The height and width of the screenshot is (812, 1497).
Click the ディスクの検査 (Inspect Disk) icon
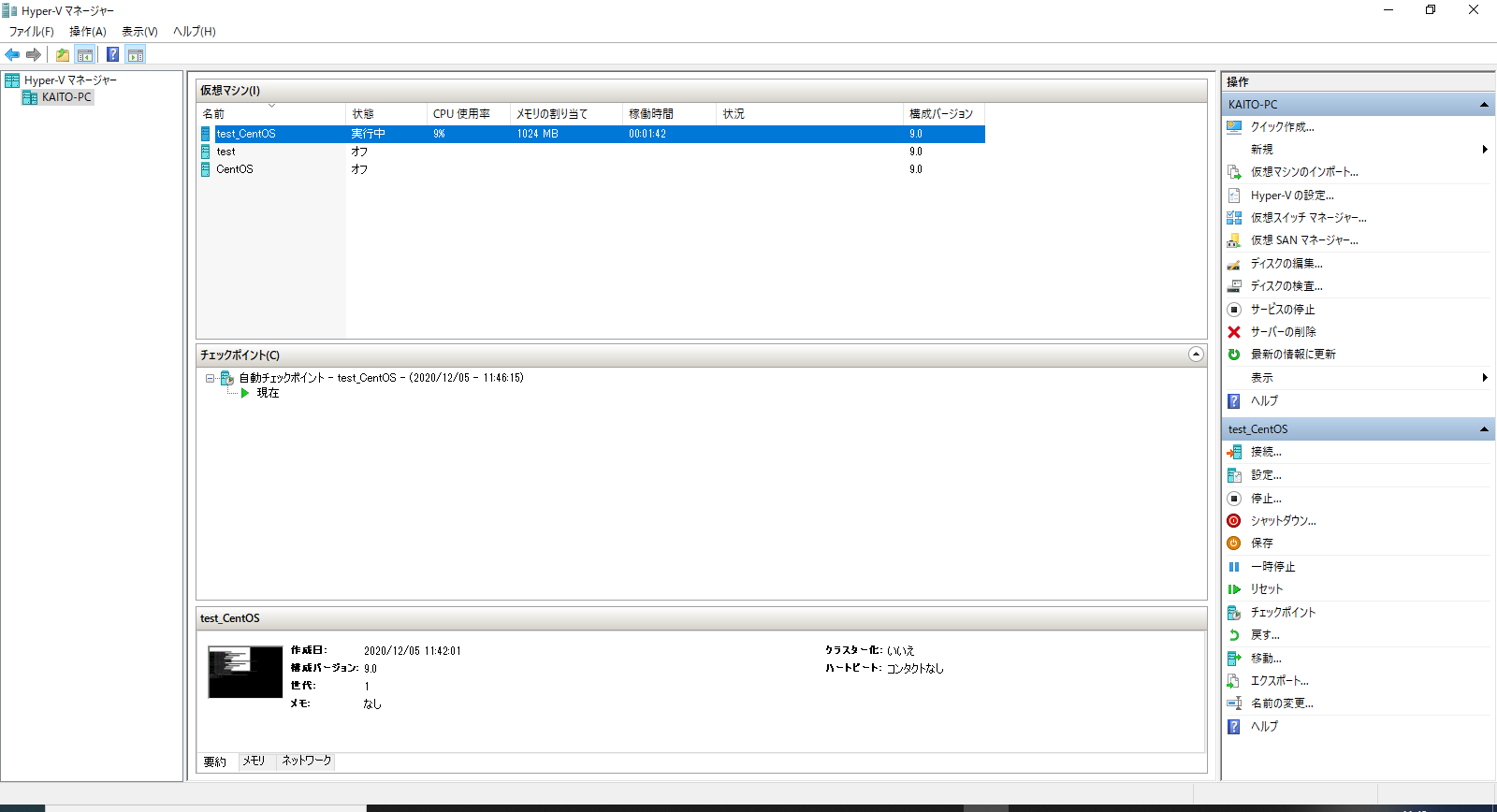tap(1234, 286)
